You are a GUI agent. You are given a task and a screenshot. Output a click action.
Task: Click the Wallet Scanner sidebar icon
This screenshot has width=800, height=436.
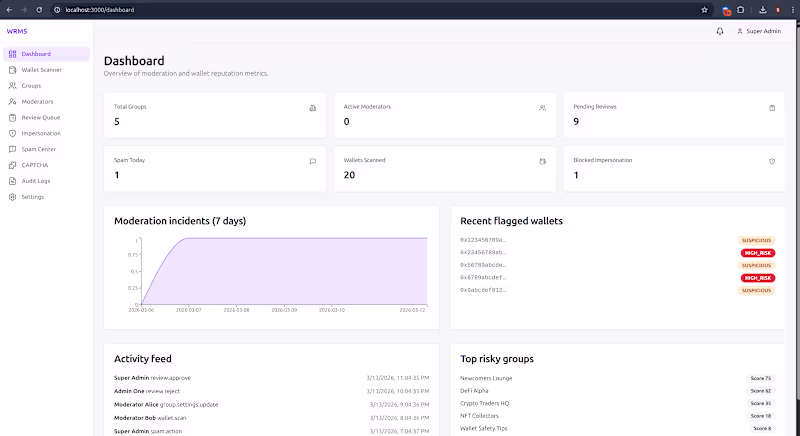pyautogui.click(x=12, y=70)
